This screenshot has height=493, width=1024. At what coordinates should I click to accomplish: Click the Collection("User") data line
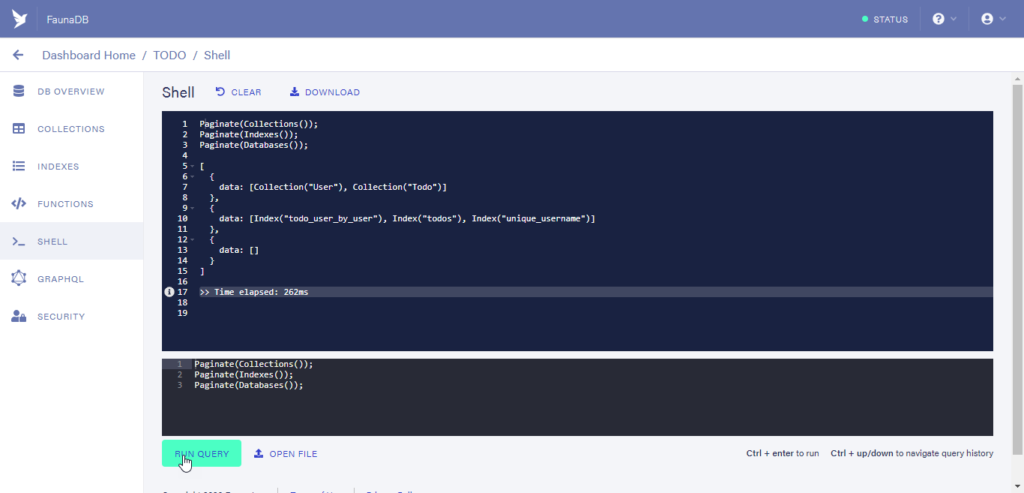coord(333,187)
